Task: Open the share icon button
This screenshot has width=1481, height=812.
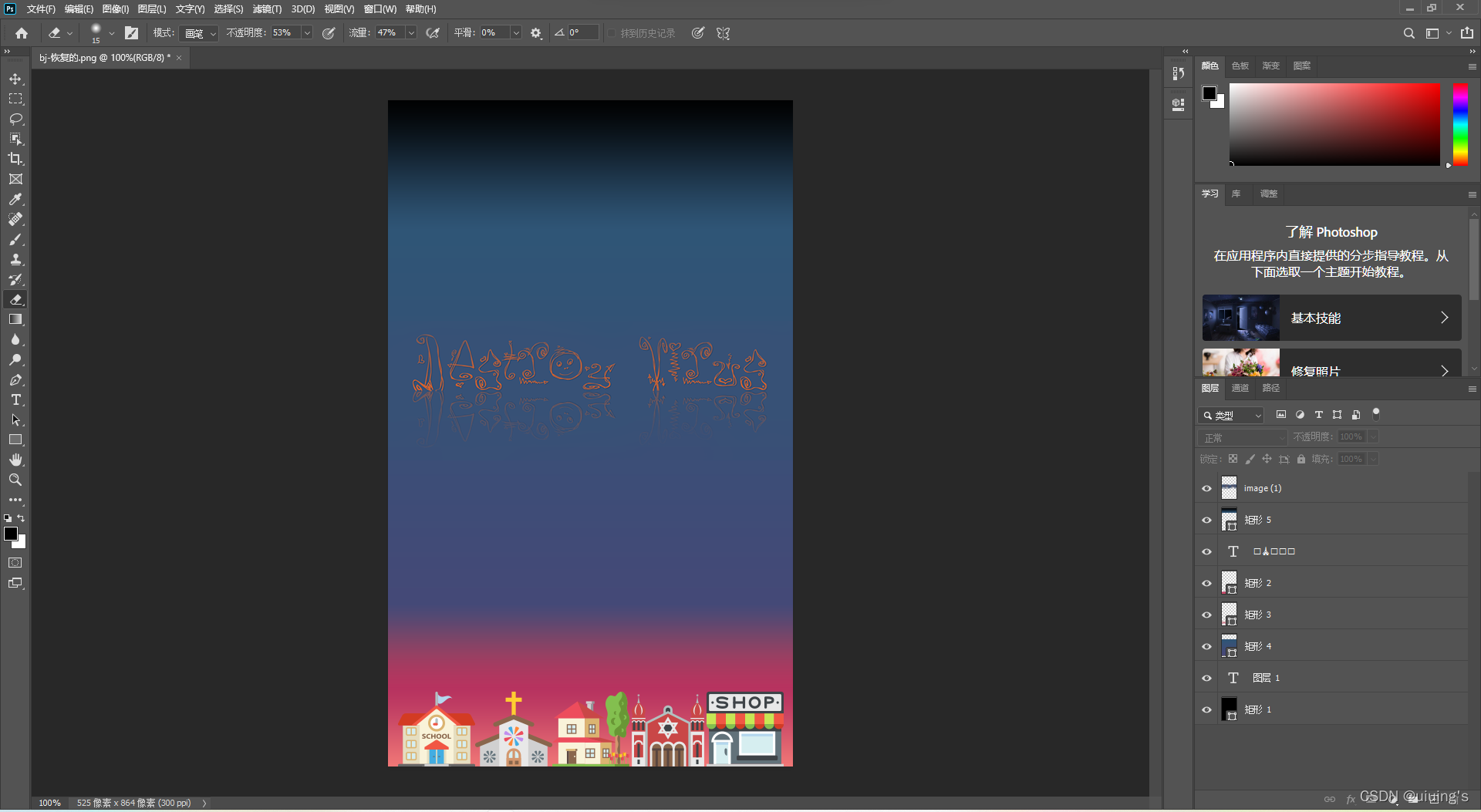Action: point(1467,33)
